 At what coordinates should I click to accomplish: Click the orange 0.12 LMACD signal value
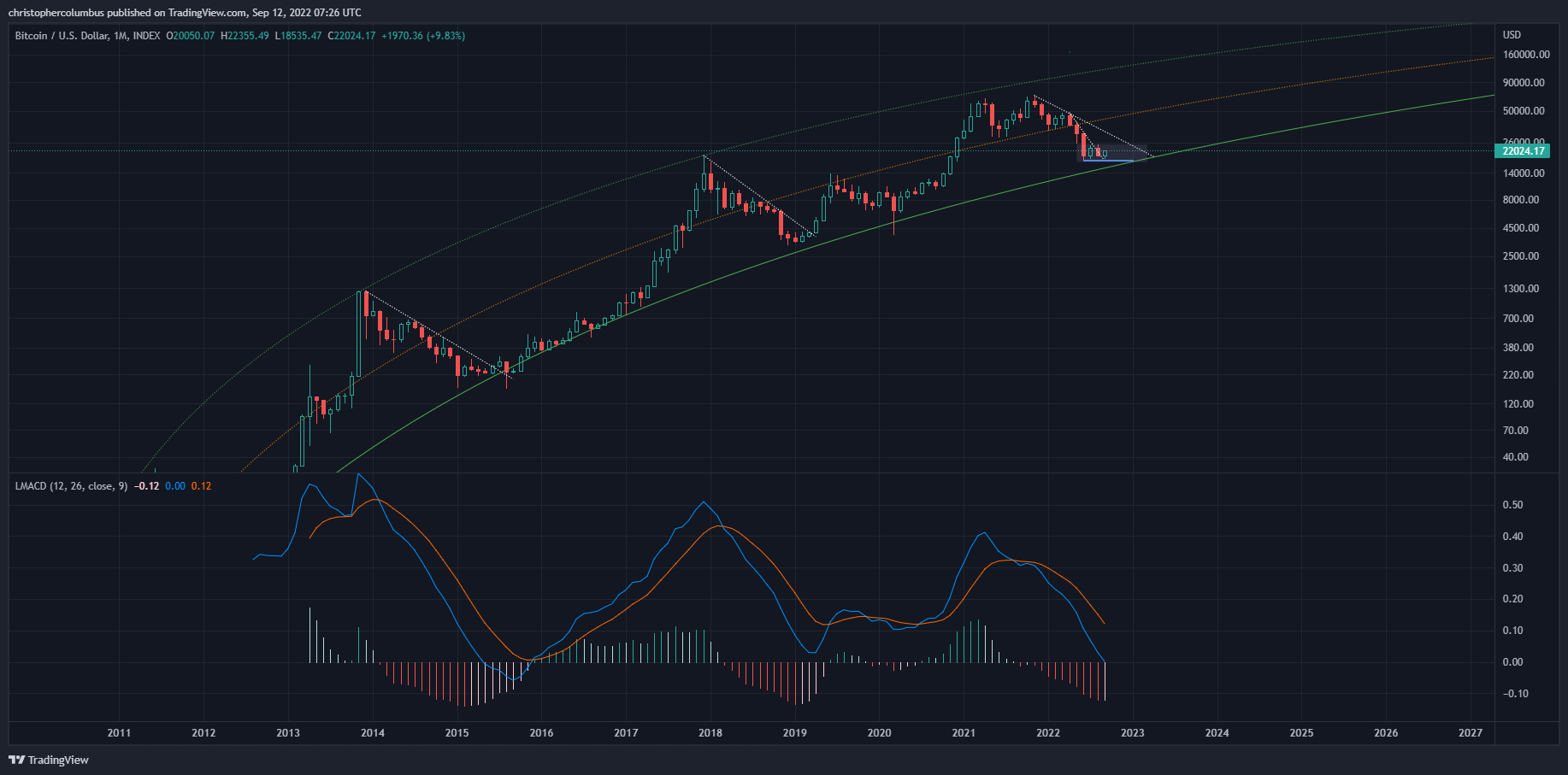[x=201, y=486]
